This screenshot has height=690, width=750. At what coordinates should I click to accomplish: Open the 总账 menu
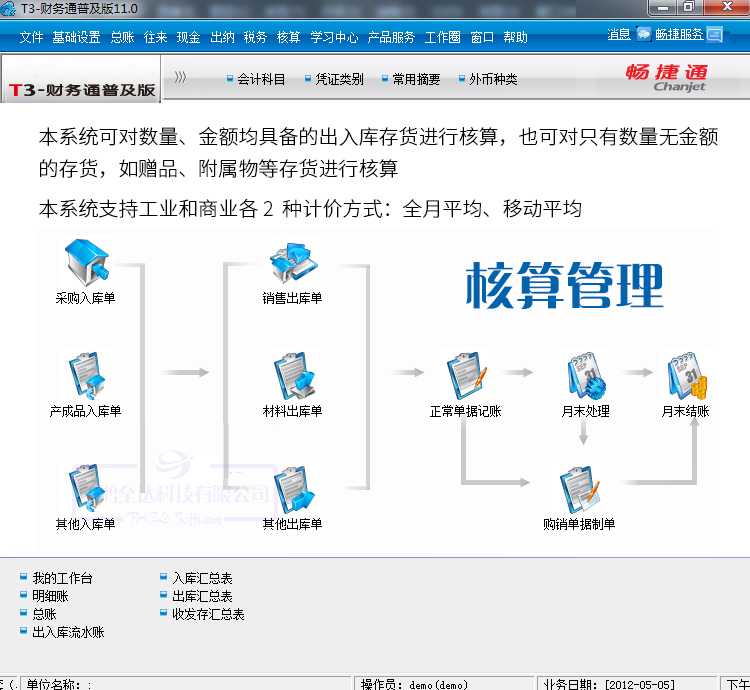tap(122, 37)
